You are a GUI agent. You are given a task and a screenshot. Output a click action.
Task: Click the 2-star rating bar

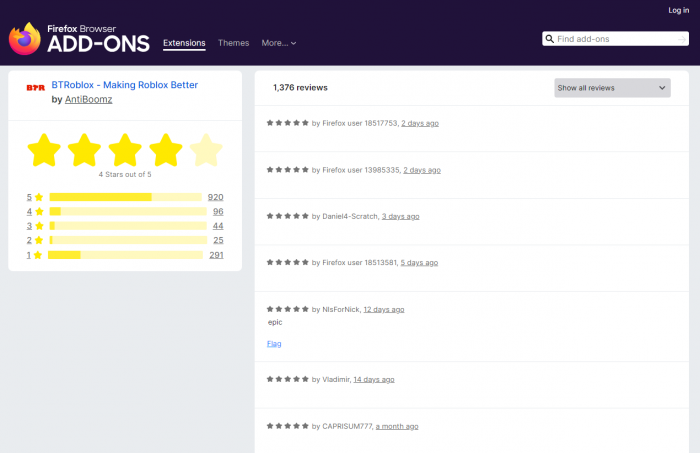point(128,240)
